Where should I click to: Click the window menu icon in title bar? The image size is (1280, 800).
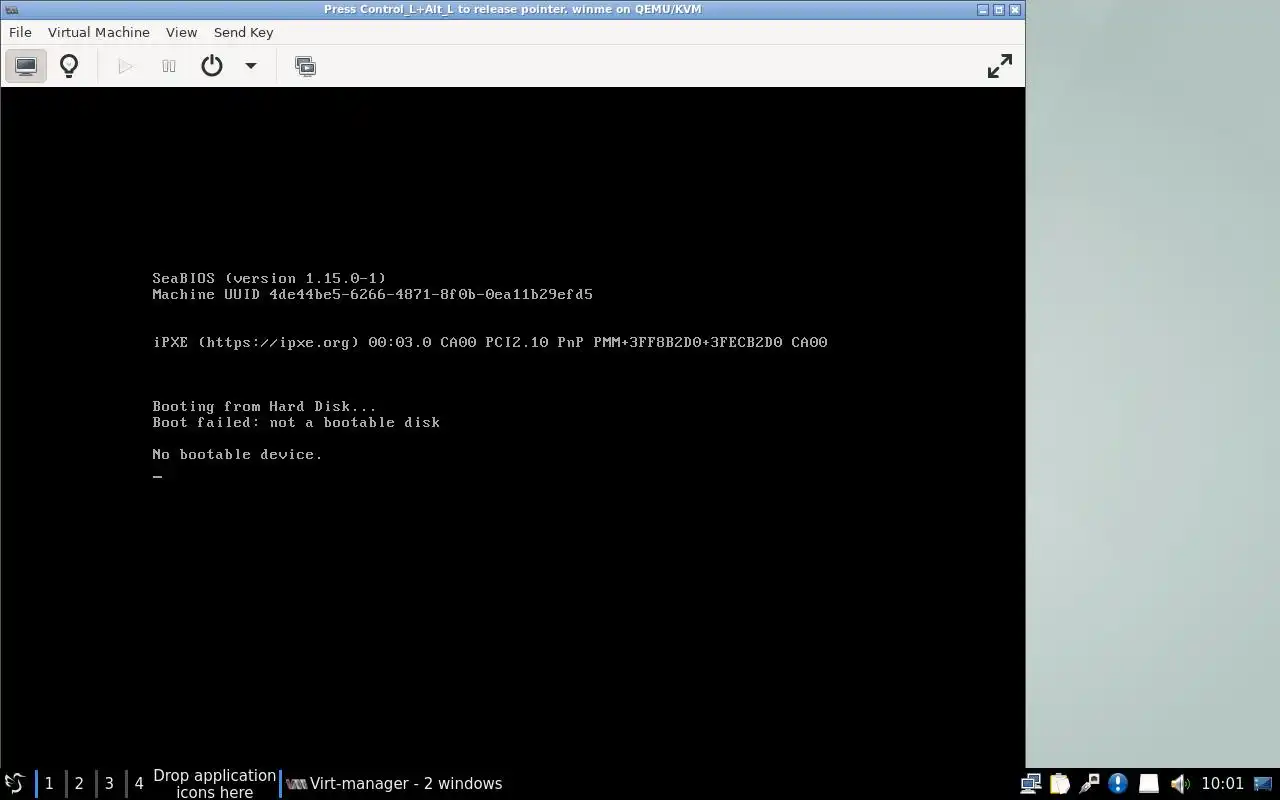click(x=10, y=9)
